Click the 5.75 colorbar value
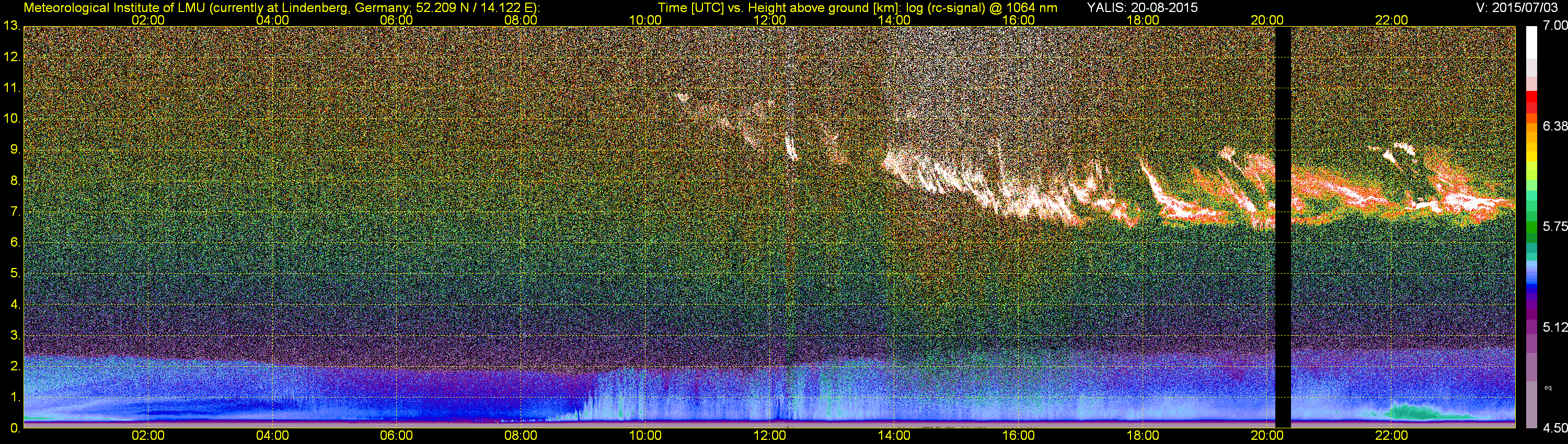The height and width of the screenshot is (444, 1568). point(1554,226)
